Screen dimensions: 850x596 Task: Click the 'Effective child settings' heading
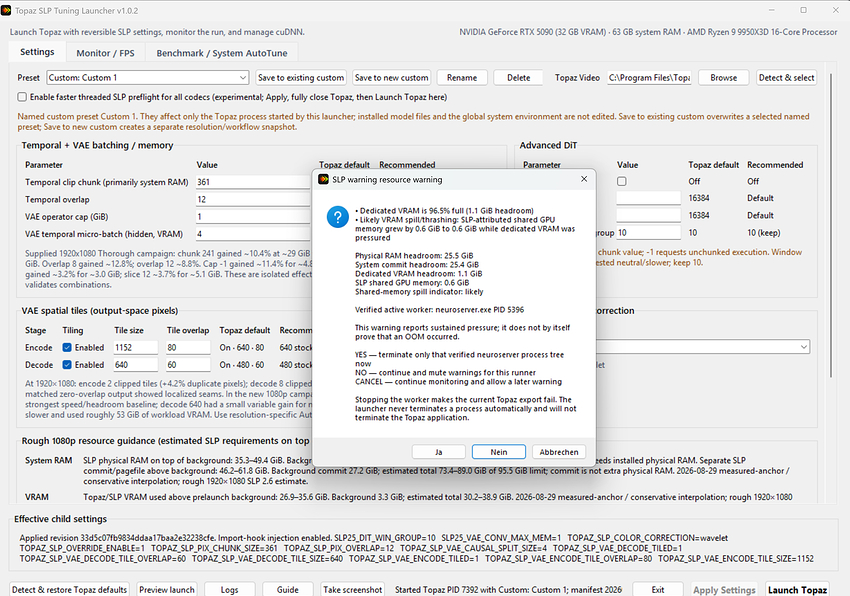click(60, 519)
